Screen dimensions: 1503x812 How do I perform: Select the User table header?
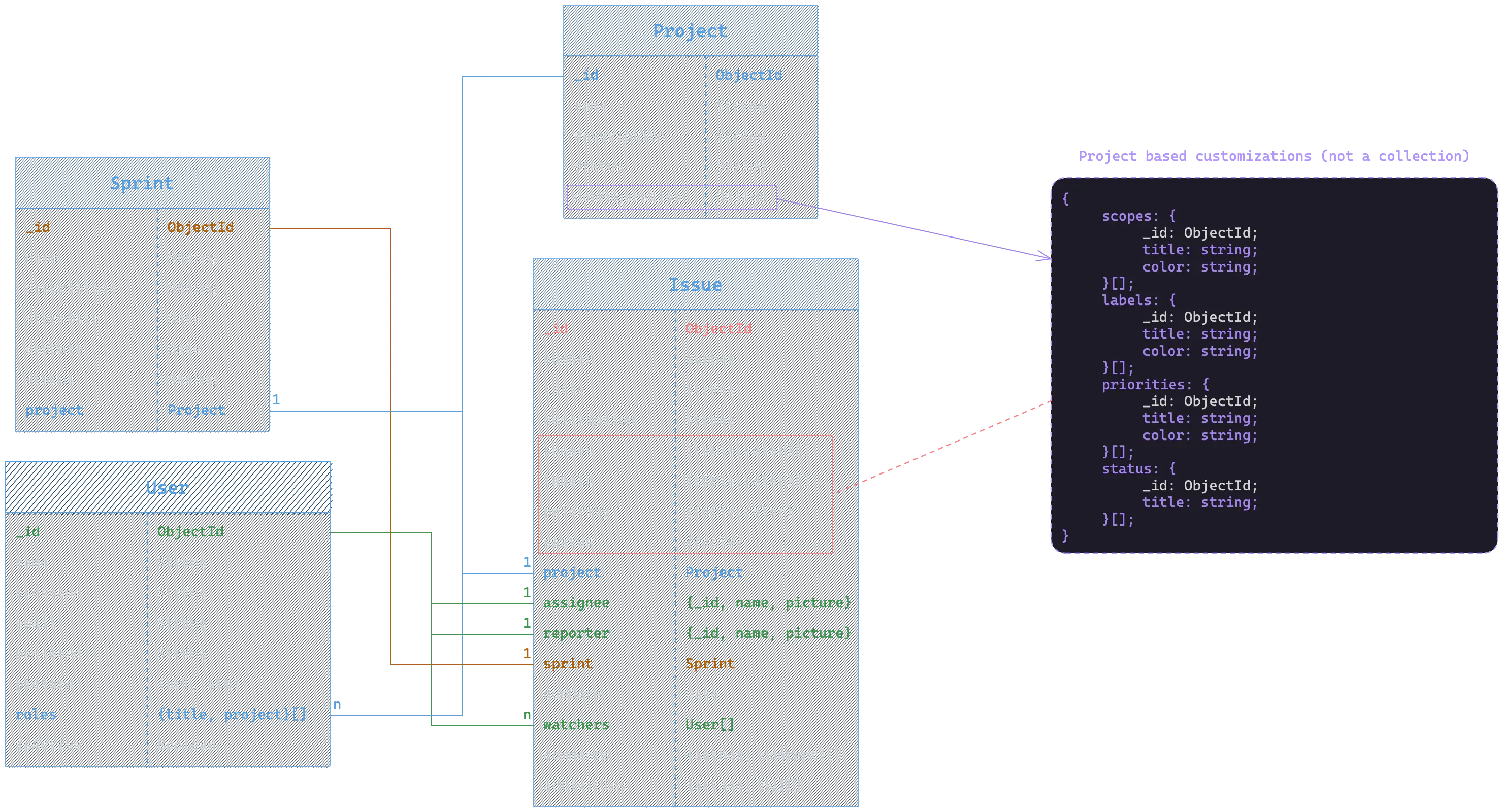(168, 488)
